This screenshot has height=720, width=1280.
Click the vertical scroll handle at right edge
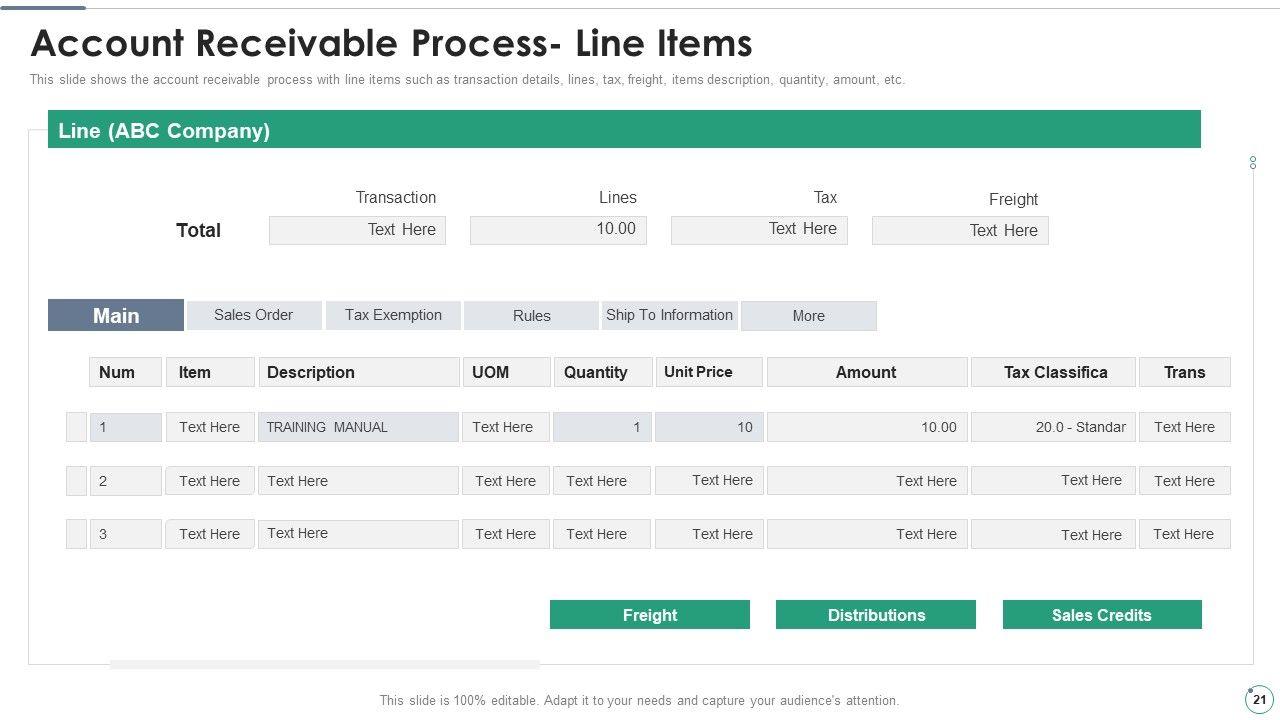click(1253, 162)
